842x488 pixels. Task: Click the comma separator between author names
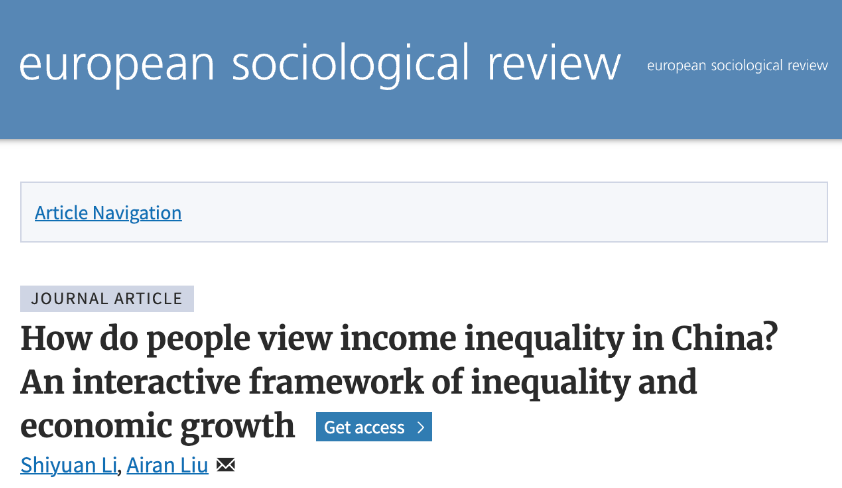click(x=120, y=471)
